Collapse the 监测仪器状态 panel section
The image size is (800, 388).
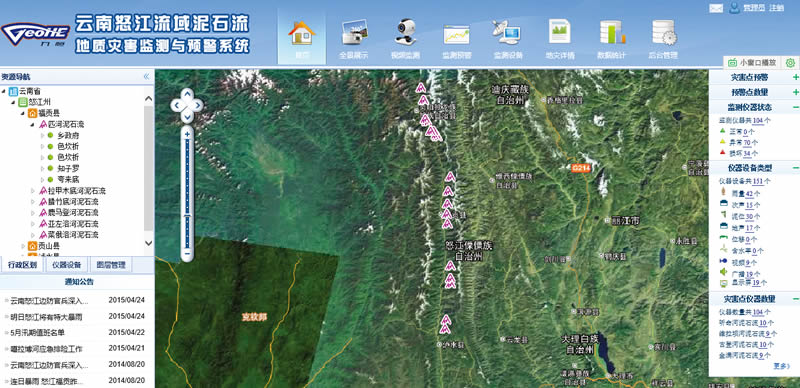pyautogui.click(x=795, y=107)
